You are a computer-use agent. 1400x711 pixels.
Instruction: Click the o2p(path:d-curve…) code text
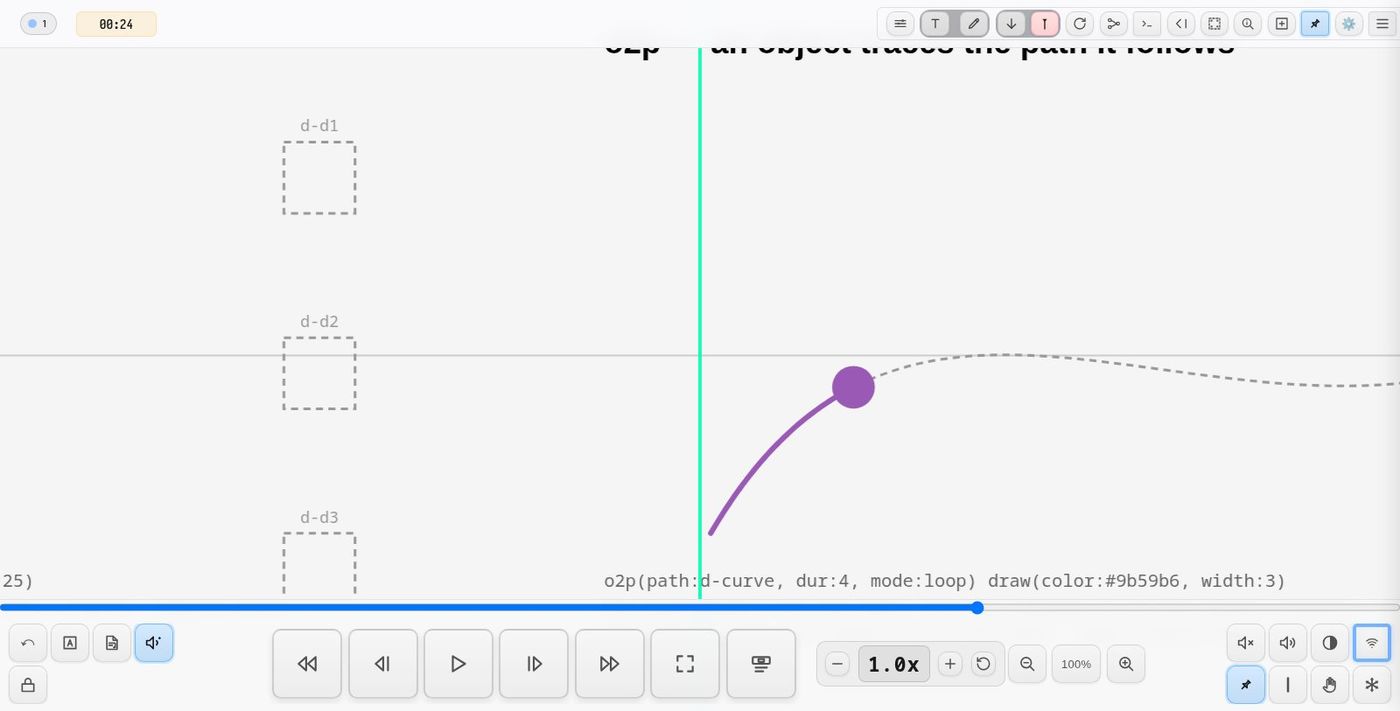945,581
